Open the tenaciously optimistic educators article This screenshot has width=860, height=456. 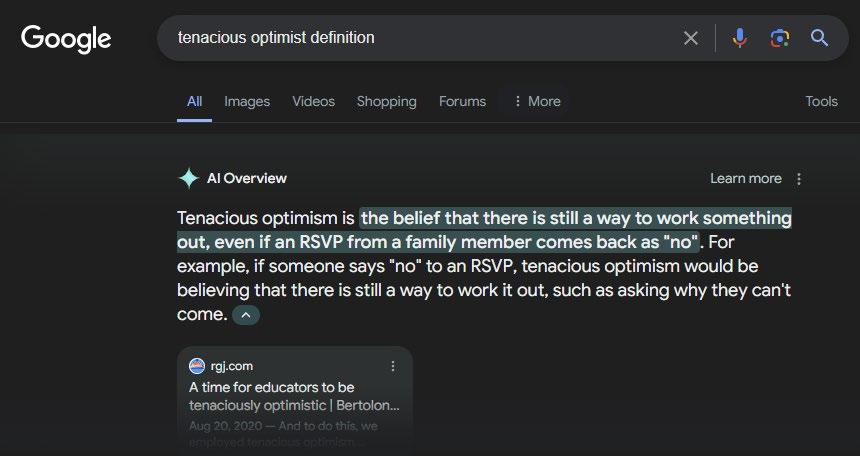coord(294,396)
